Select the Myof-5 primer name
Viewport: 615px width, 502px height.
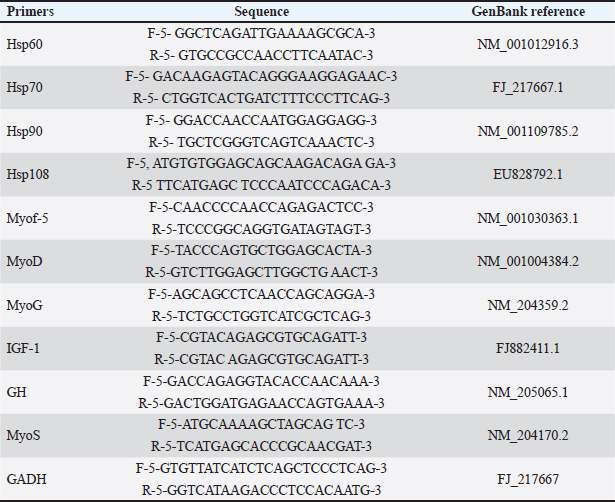[28, 217]
